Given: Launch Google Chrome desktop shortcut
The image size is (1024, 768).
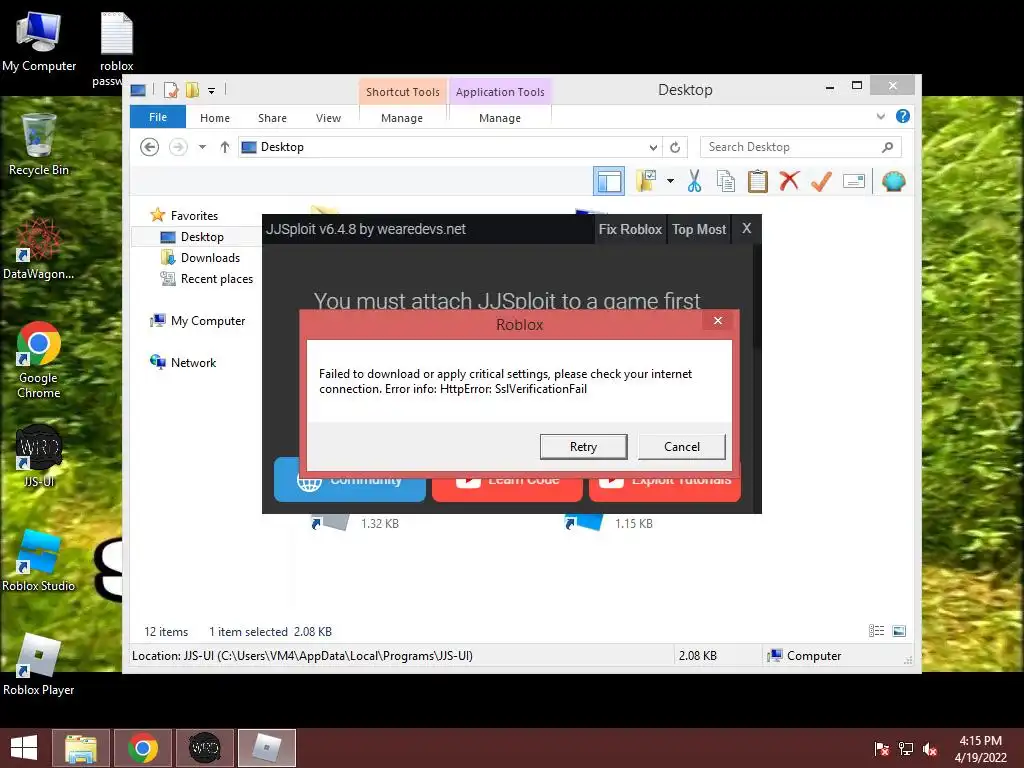Looking at the screenshot, I should click(39, 360).
